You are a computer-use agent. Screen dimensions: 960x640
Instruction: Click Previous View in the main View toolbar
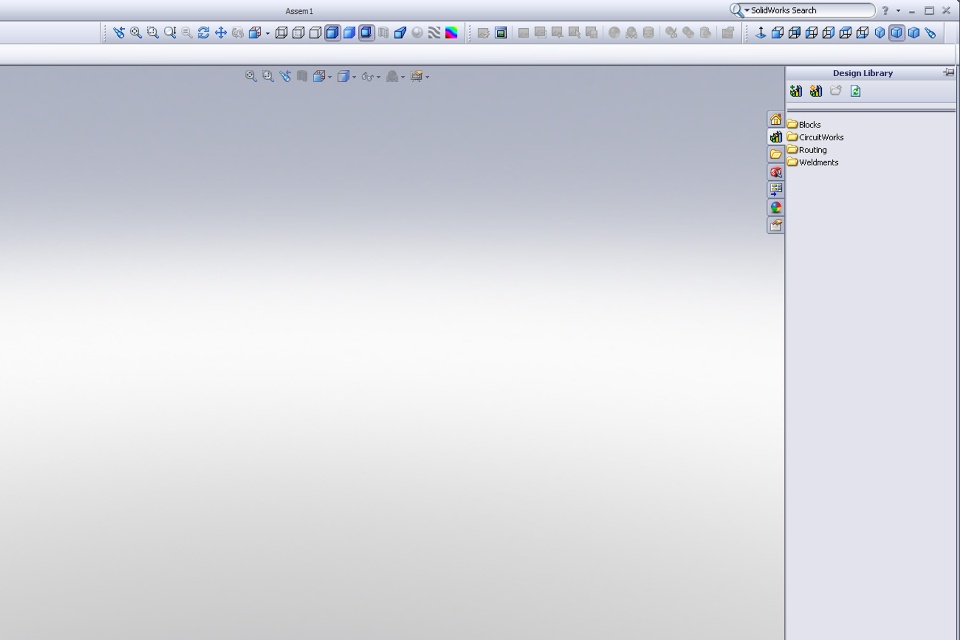[119, 32]
